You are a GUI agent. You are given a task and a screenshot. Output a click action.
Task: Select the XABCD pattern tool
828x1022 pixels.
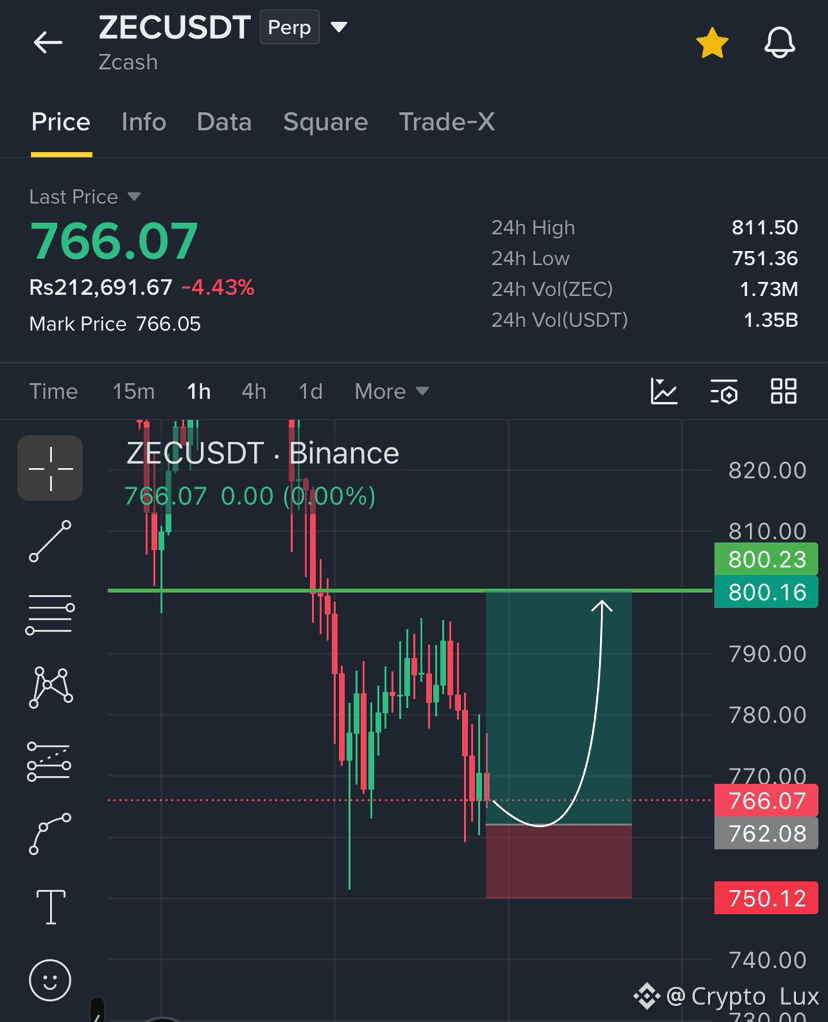point(50,687)
